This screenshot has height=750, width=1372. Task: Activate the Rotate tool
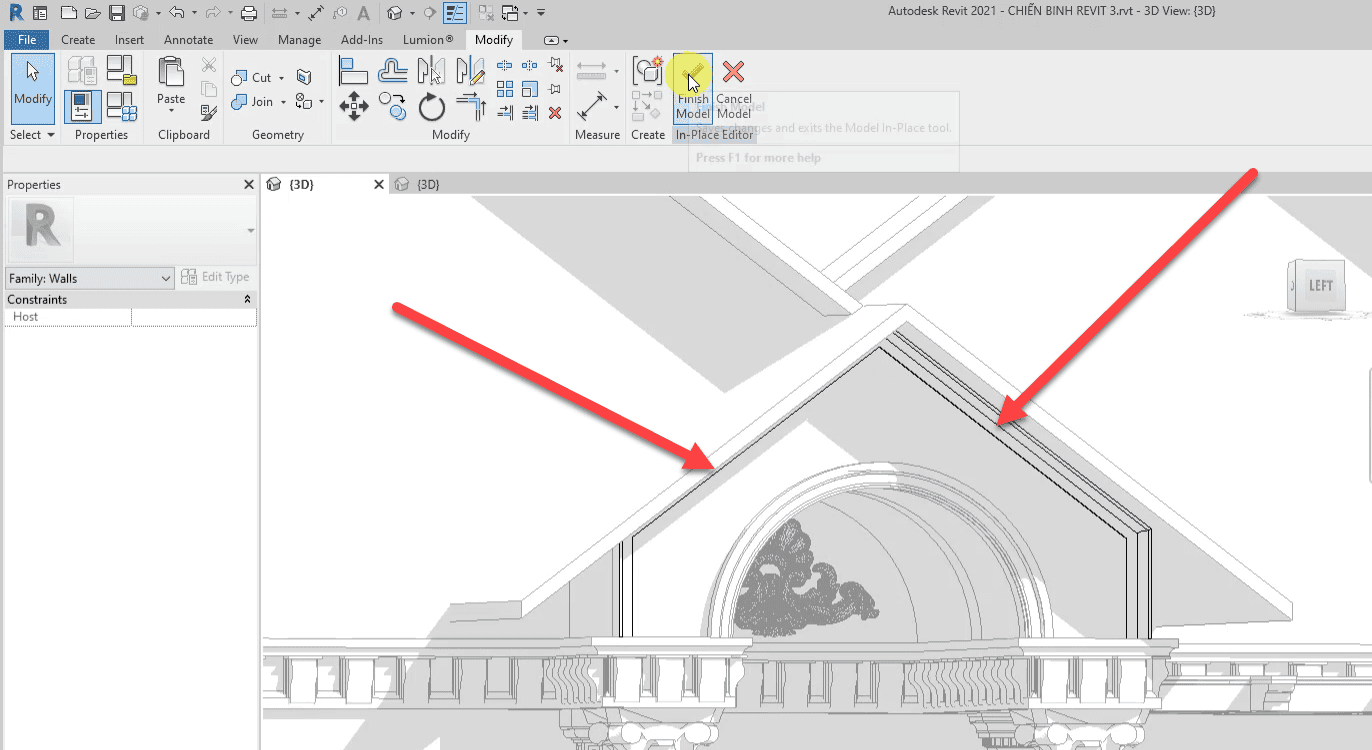(431, 106)
